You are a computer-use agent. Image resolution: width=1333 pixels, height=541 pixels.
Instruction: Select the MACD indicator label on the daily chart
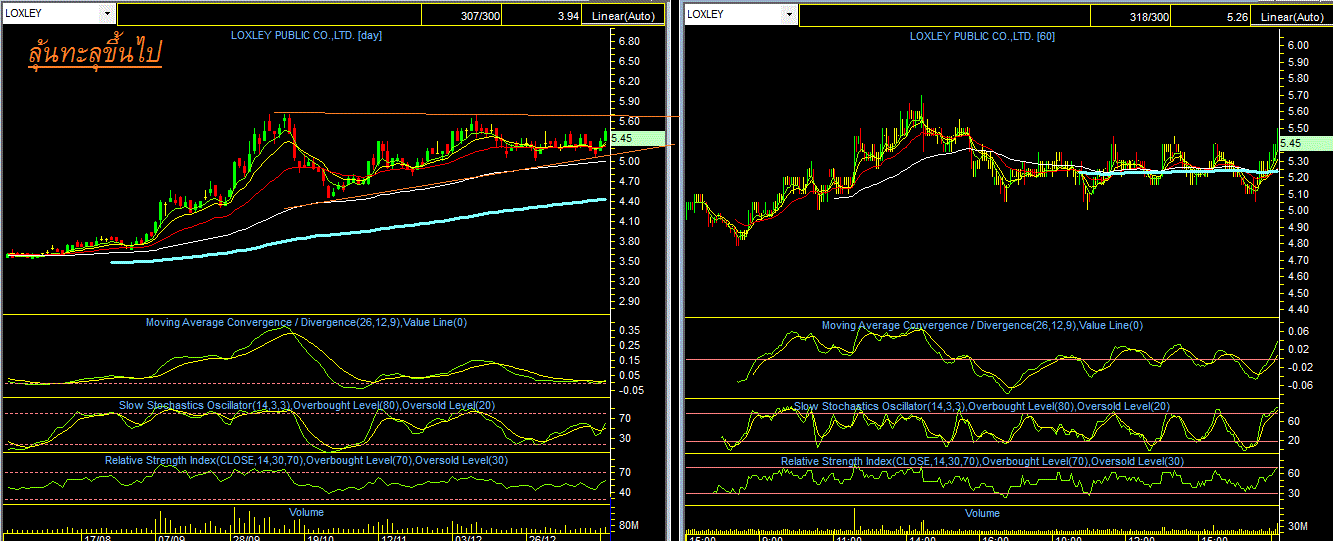(307, 322)
